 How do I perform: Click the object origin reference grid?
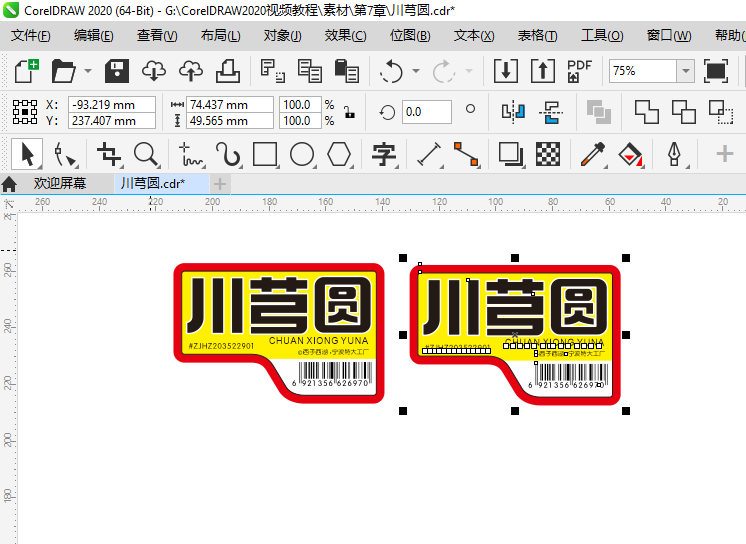(25, 112)
